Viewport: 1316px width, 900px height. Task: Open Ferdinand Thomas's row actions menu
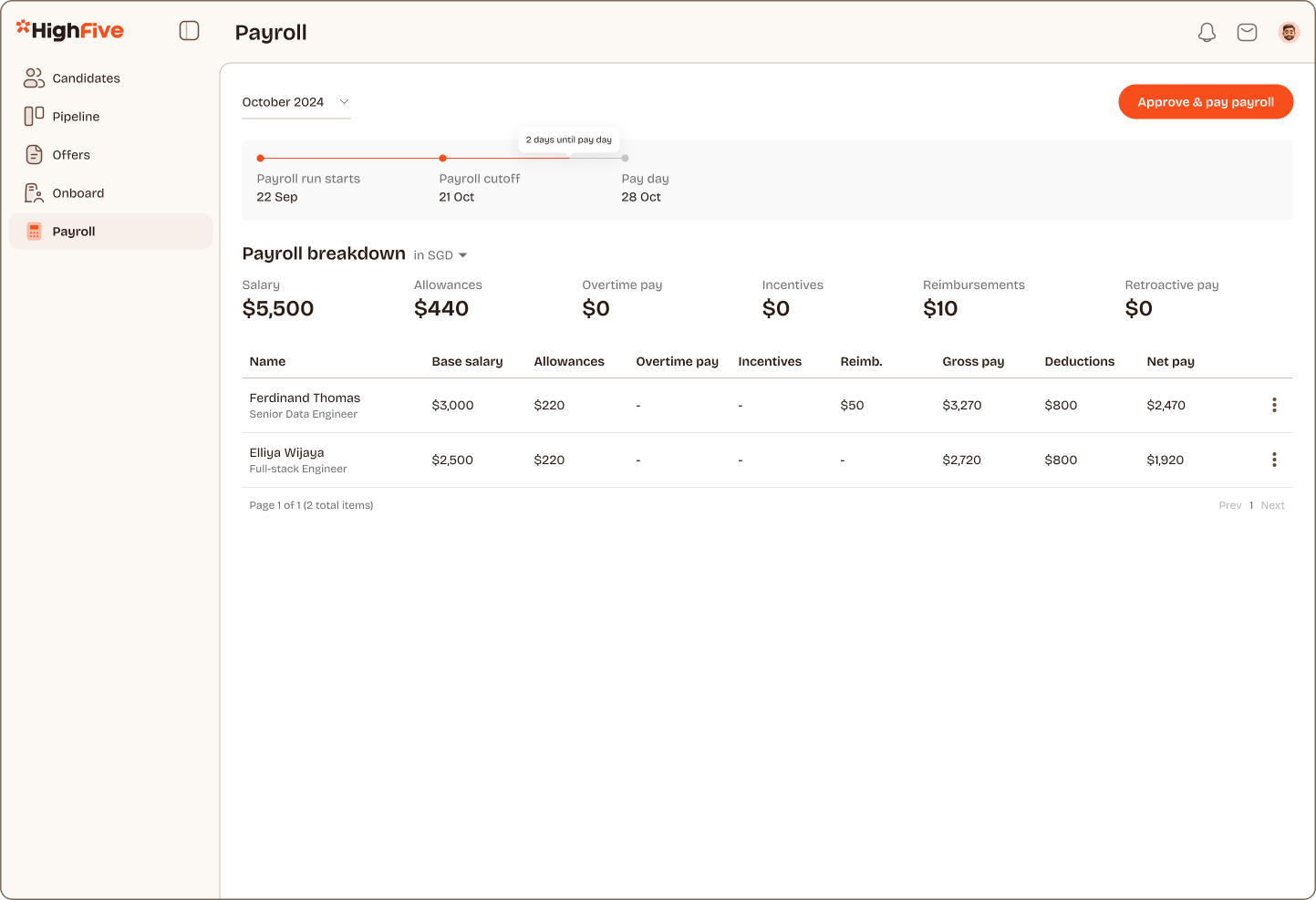(1274, 405)
